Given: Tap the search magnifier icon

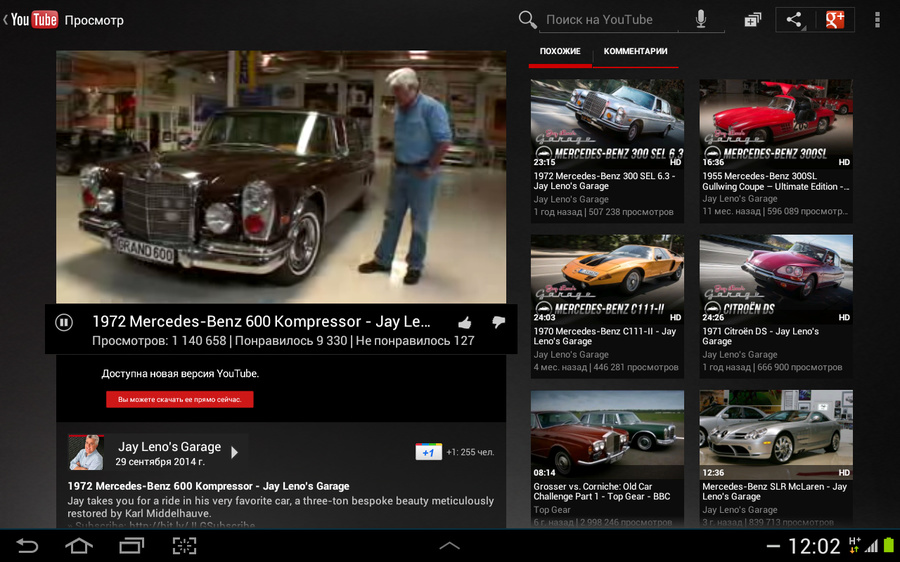Looking at the screenshot, I should click(527, 20).
